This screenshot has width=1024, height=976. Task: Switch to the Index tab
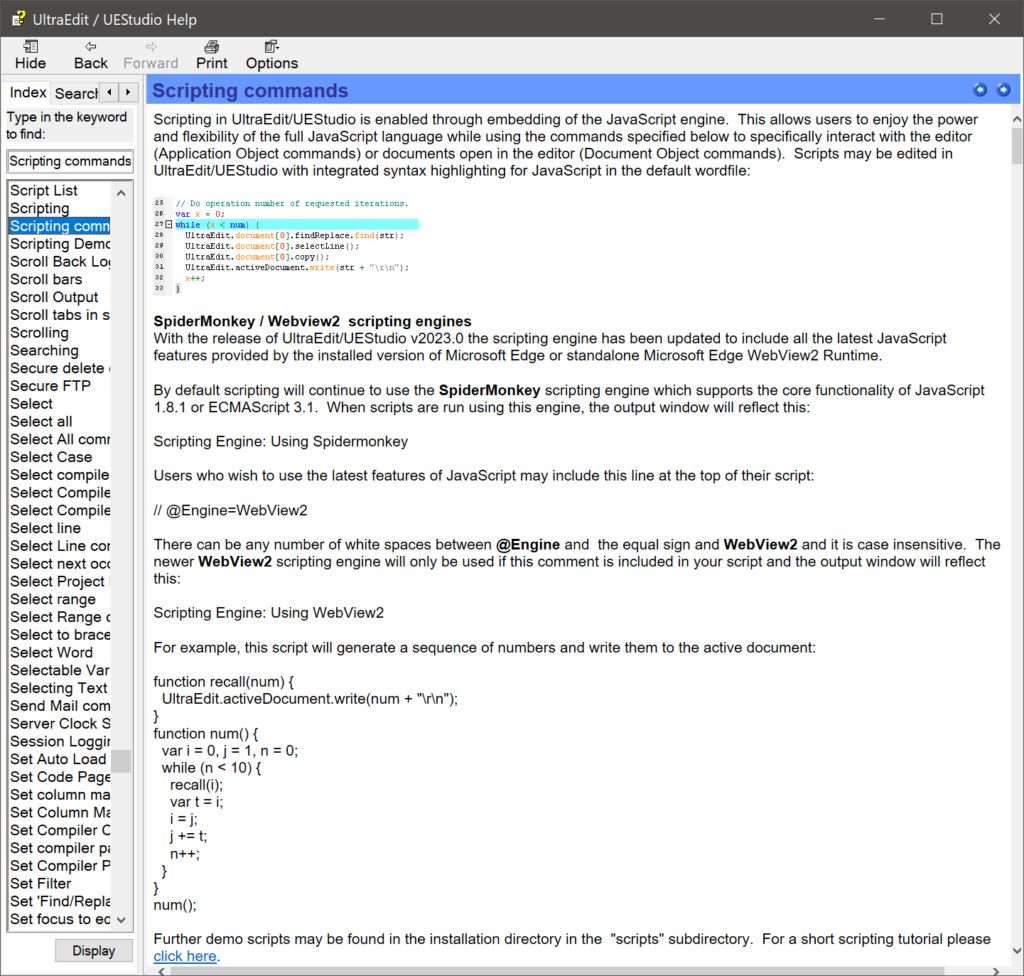point(27,93)
